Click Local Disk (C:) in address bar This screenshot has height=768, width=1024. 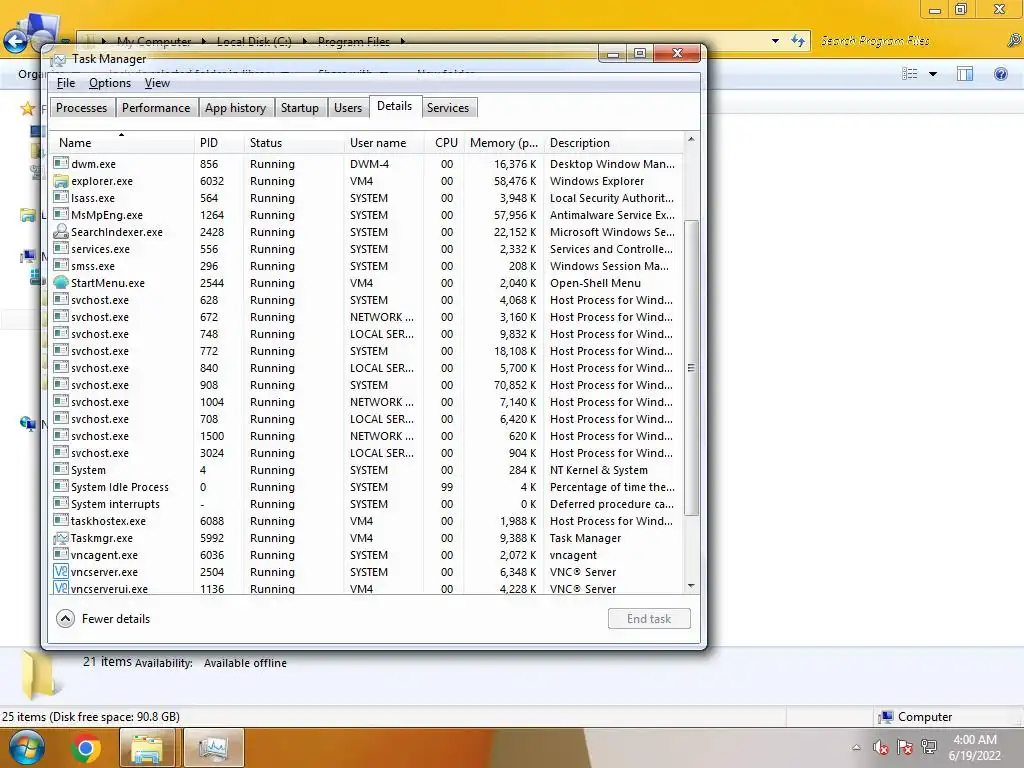pos(254,42)
